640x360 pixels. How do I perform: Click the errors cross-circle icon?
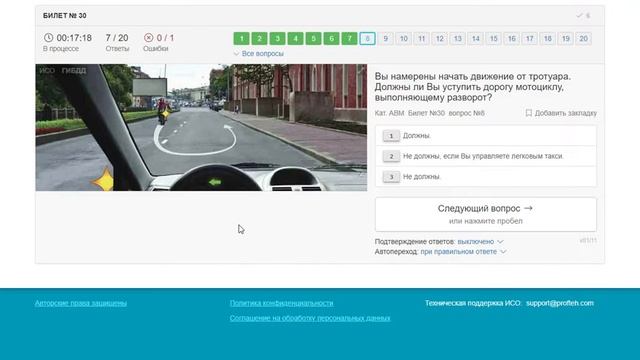[149, 38]
